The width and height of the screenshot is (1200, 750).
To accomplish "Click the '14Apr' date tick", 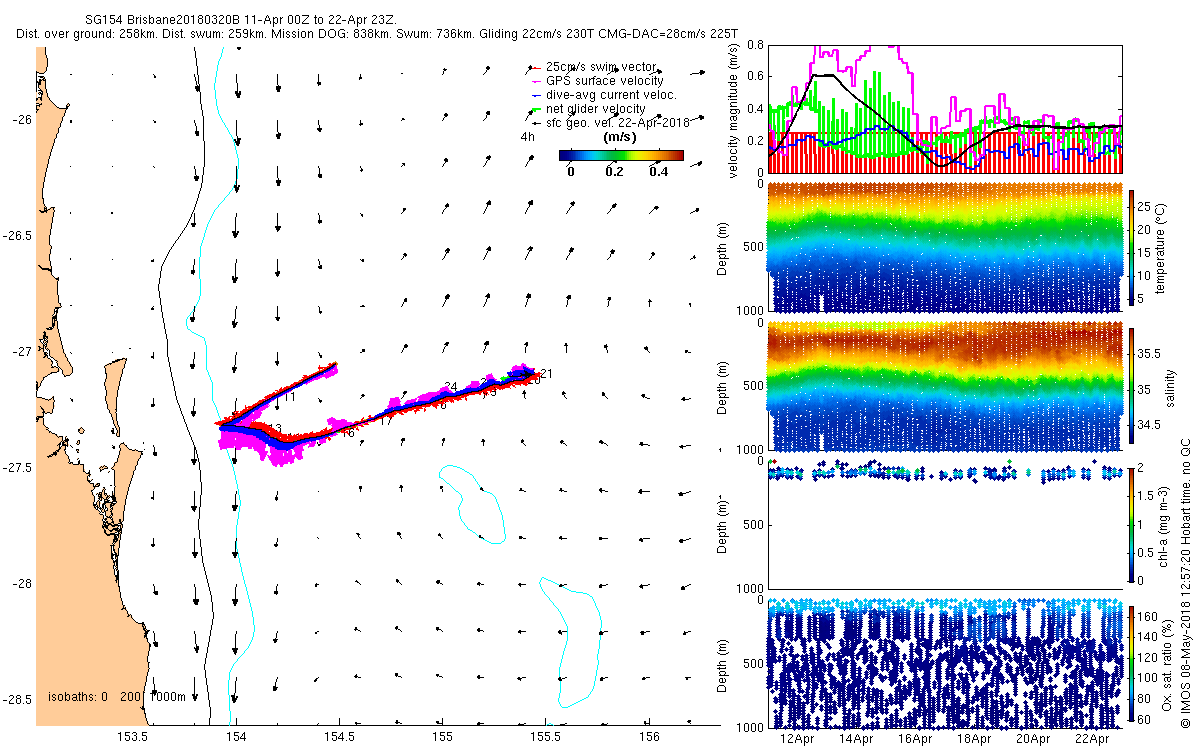I will [x=857, y=740].
